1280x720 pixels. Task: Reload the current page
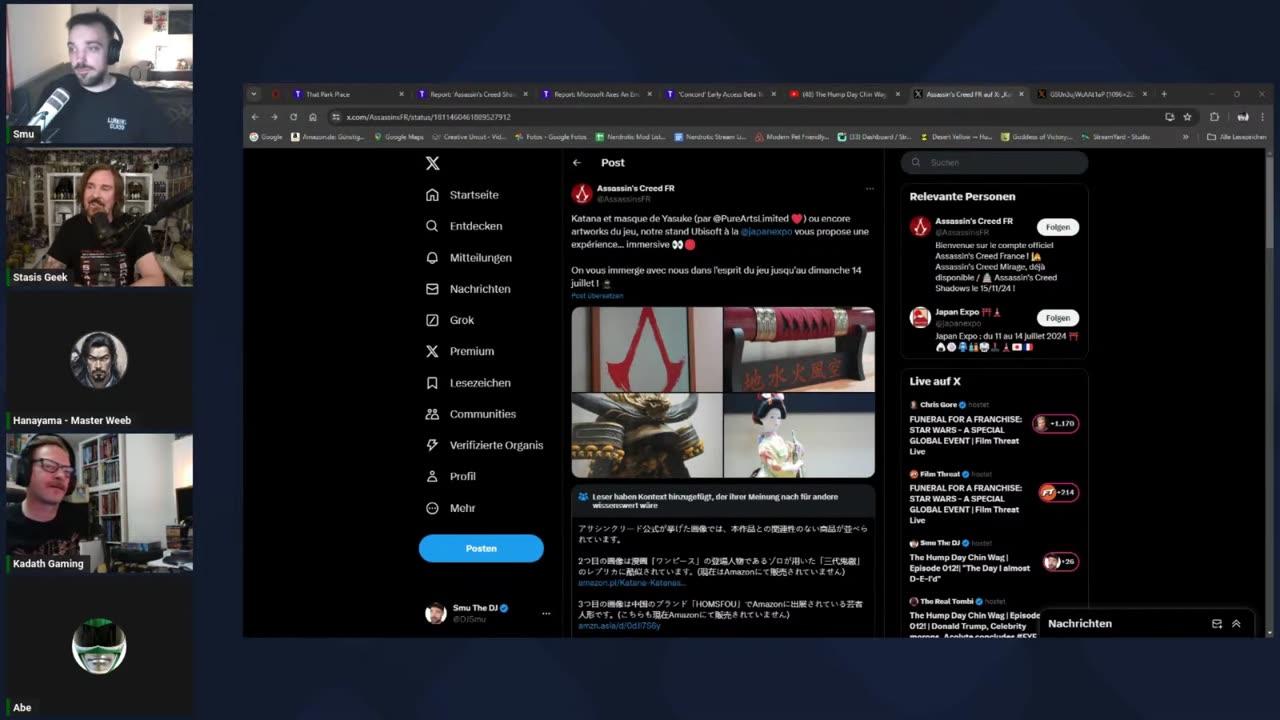tap(293, 117)
